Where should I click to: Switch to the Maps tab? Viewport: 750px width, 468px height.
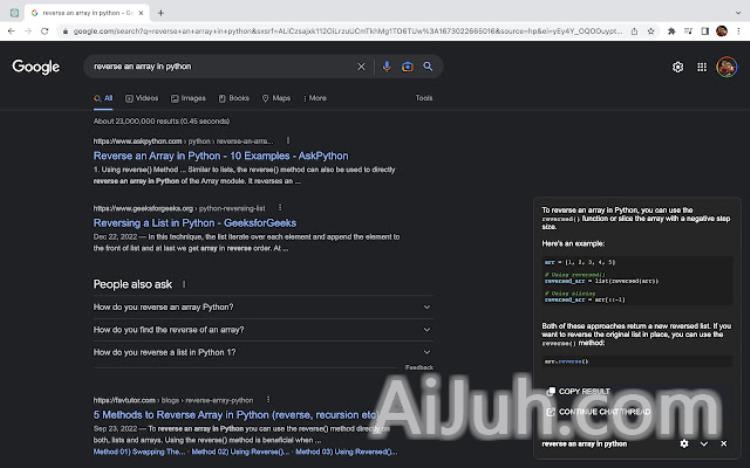pyautogui.click(x=276, y=98)
